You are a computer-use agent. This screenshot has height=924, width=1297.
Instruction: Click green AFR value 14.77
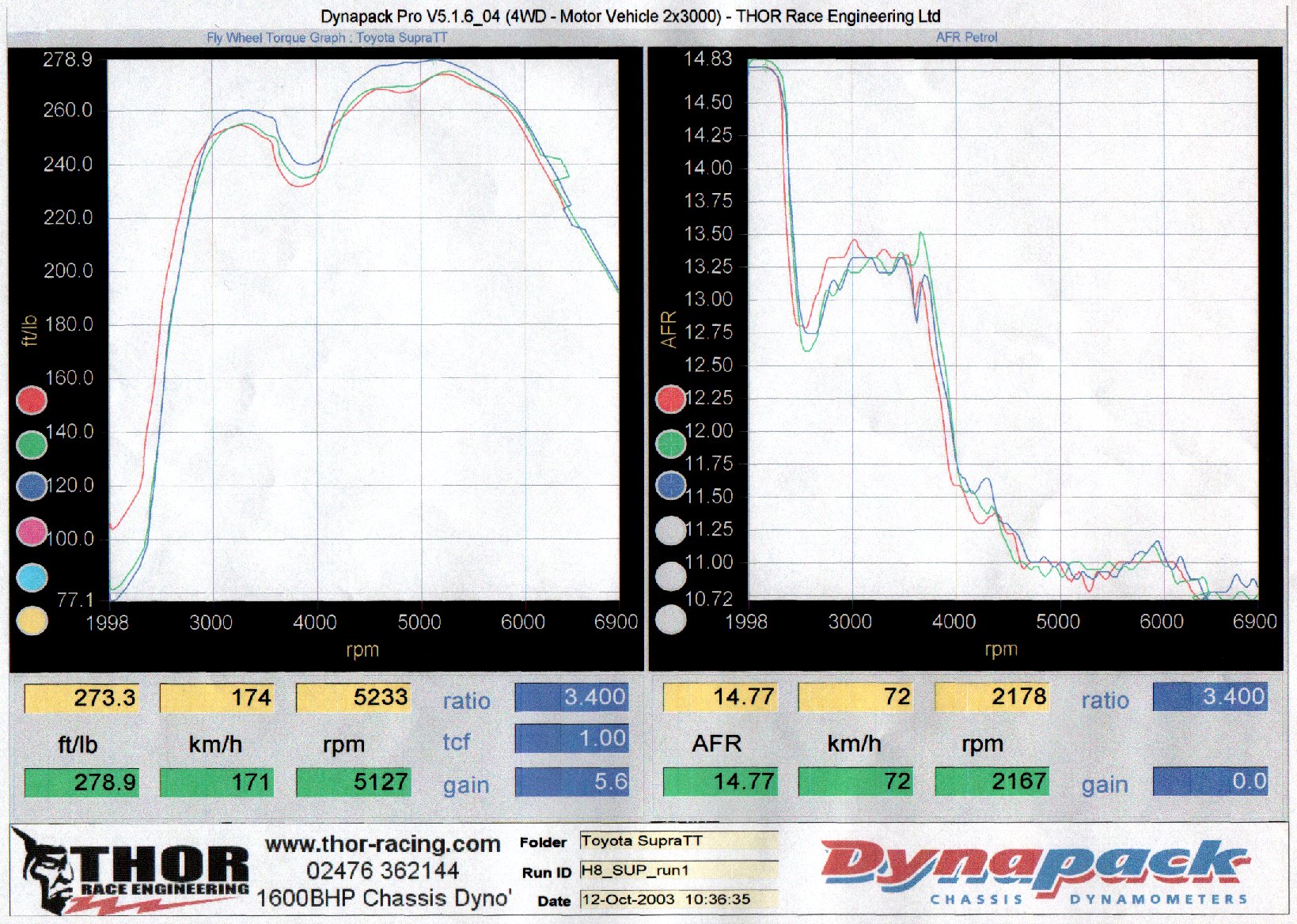(720, 782)
